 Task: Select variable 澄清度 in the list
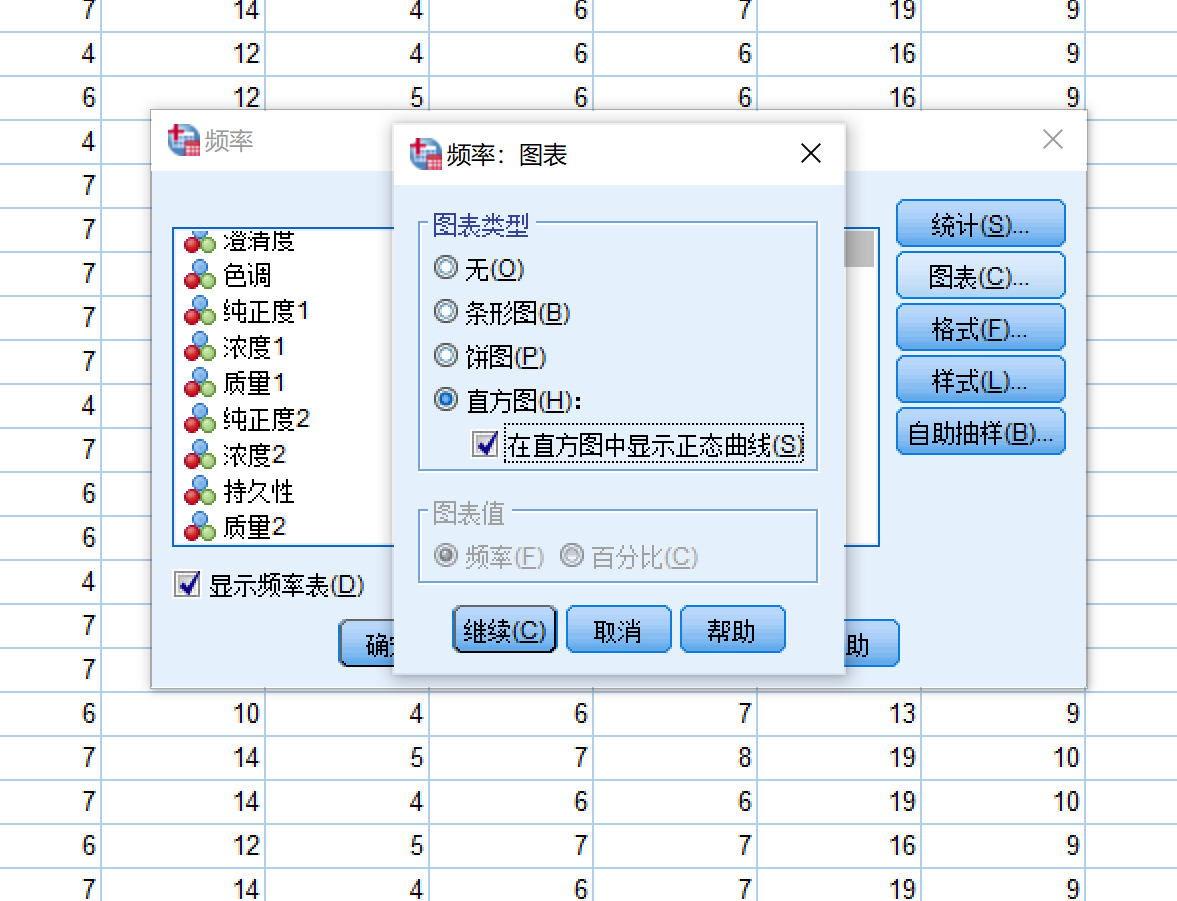coord(259,241)
